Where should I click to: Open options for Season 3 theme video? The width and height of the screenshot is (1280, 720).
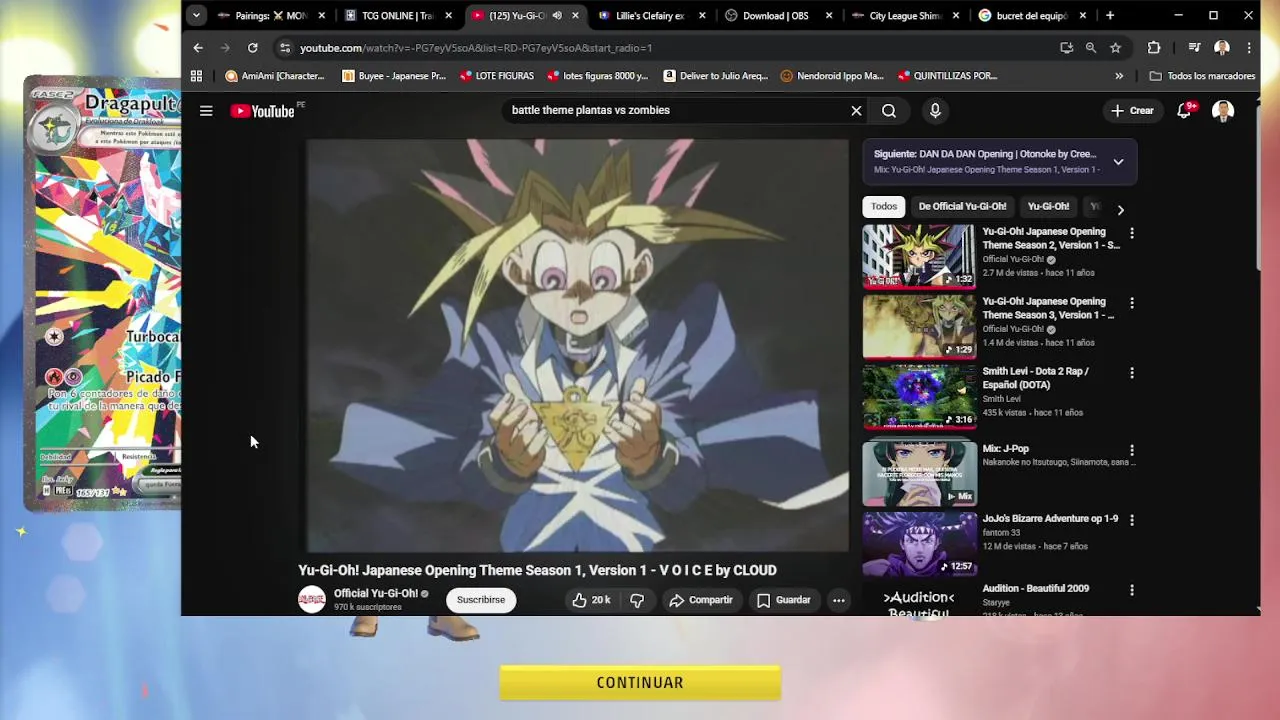1131,303
